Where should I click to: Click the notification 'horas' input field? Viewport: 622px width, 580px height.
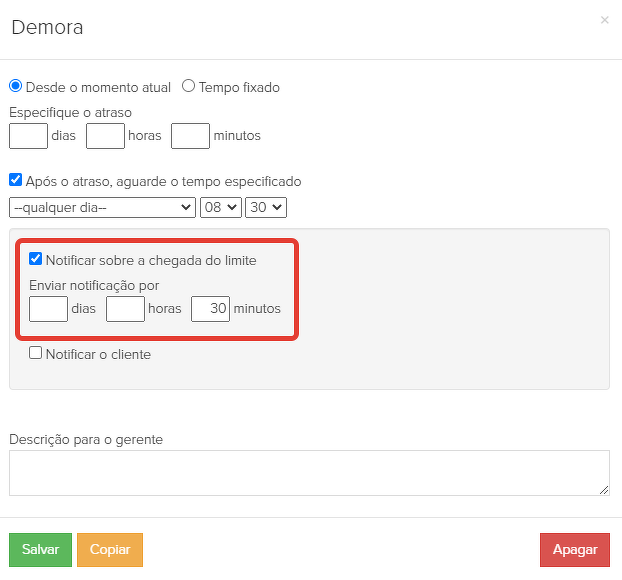point(125,309)
